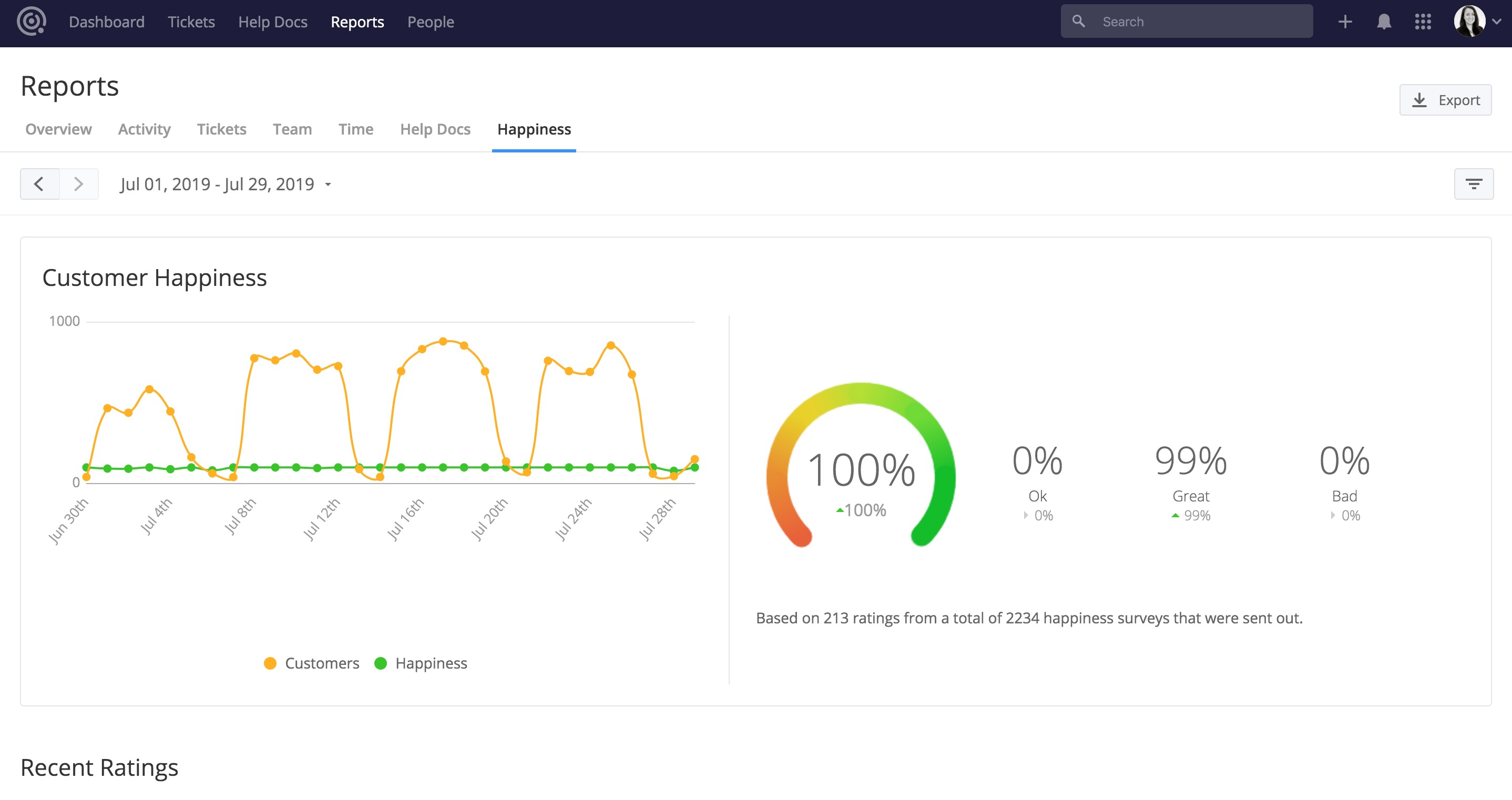Click the chevron beside the profile photo
1512x800 pixels.
click(x=1497, y=22)
